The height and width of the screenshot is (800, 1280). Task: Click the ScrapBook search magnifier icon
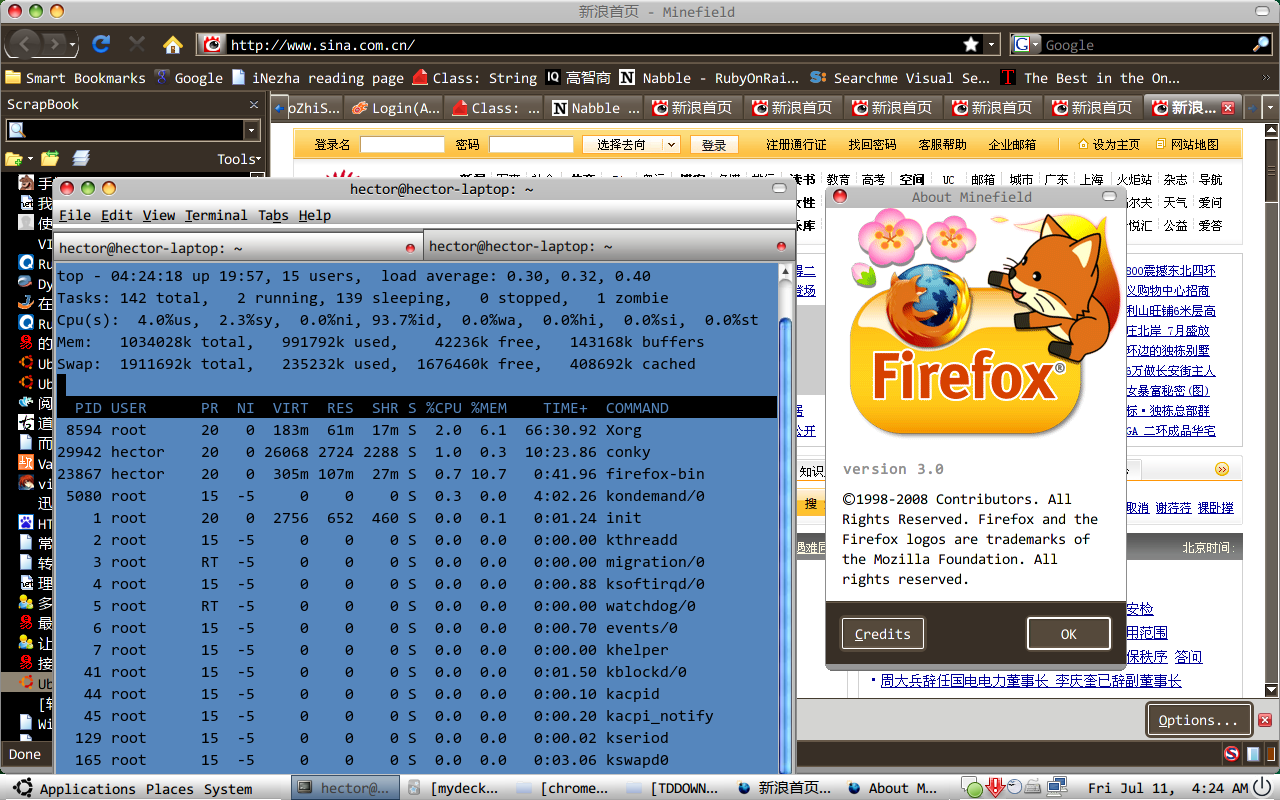16,130
